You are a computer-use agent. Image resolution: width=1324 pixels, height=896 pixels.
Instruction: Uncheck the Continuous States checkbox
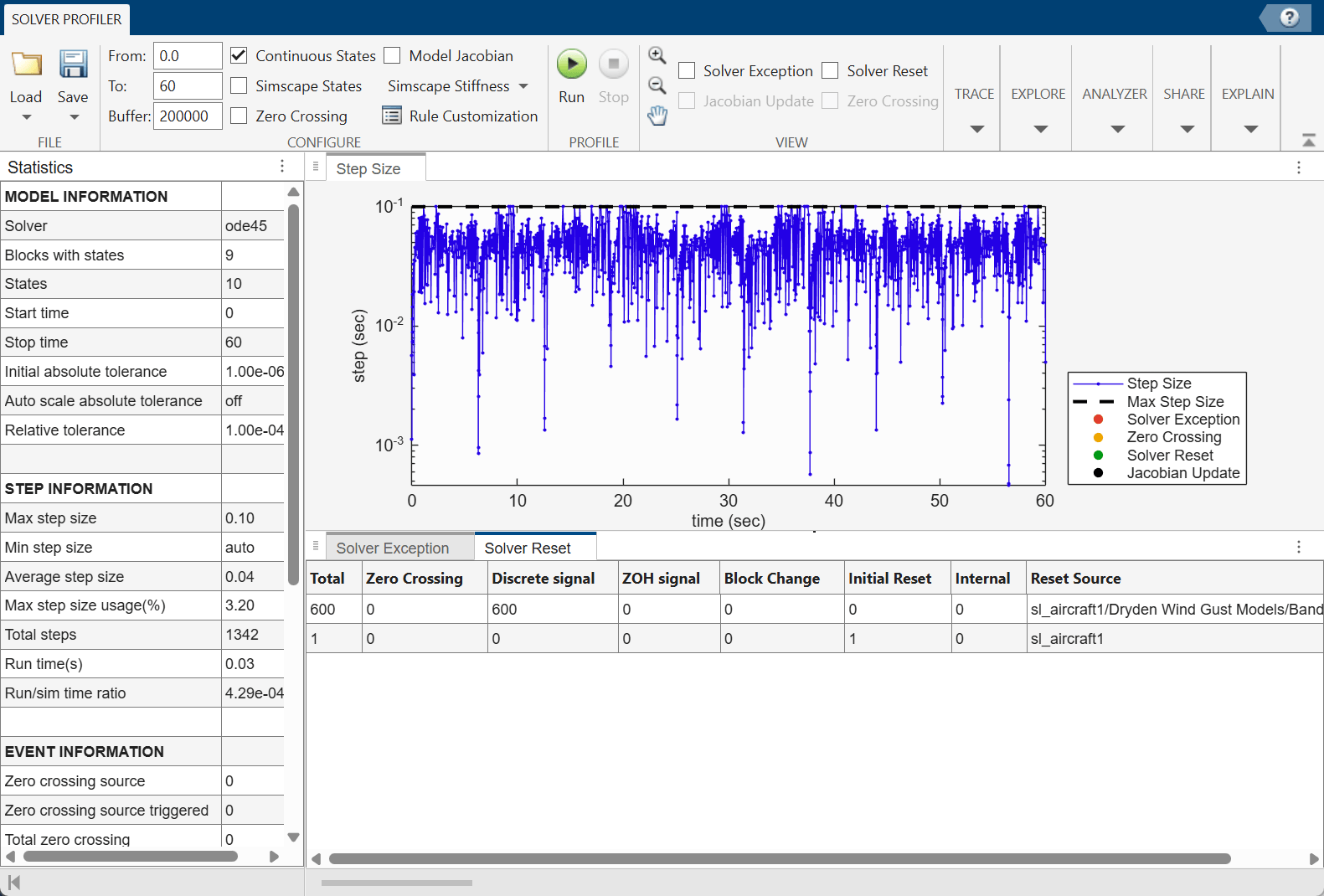pos(239,55)
